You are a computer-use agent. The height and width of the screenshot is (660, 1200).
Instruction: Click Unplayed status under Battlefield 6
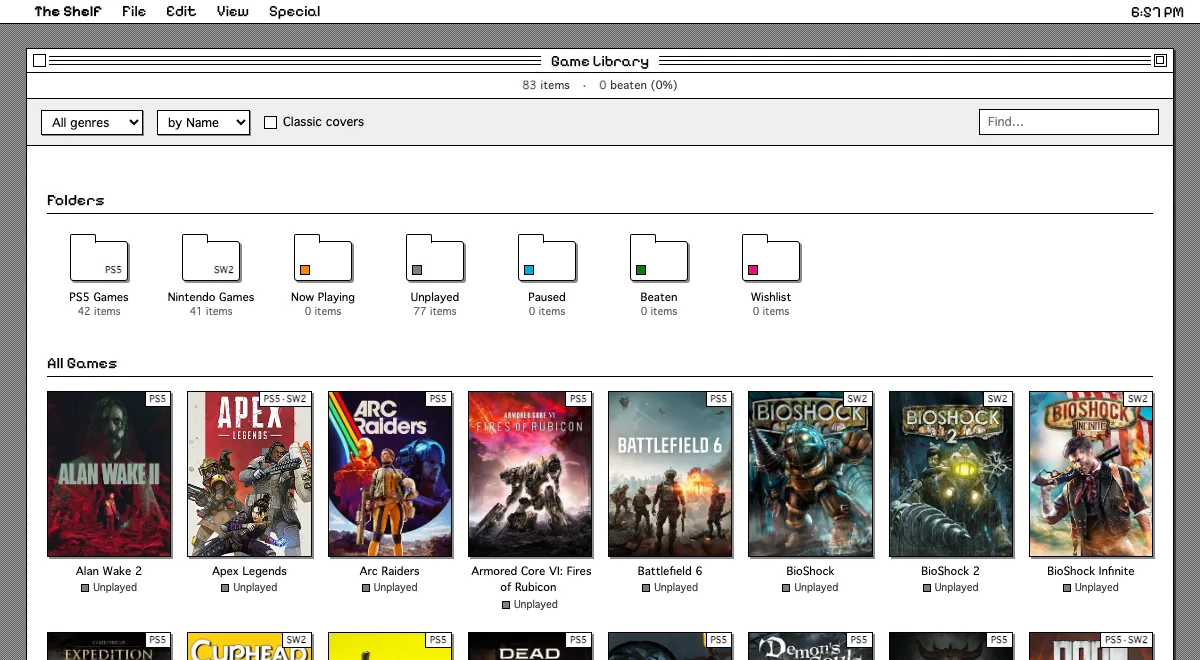coord(670,588)
